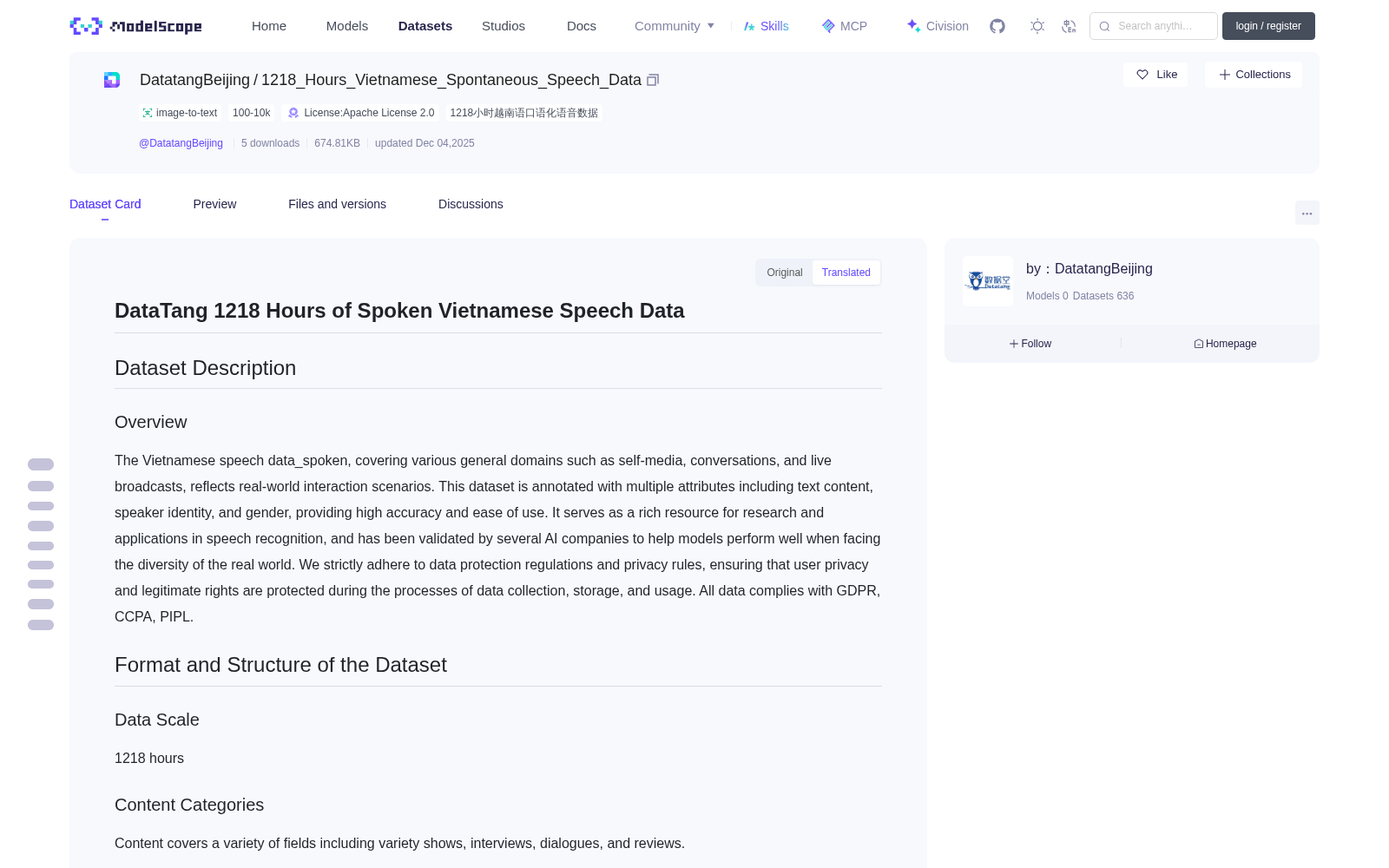Image resolution: width=1389 pixels, height=868 pixels.
Task: Open the Files and versions tab
Action: pyautogui.click(x=337, y=204)
